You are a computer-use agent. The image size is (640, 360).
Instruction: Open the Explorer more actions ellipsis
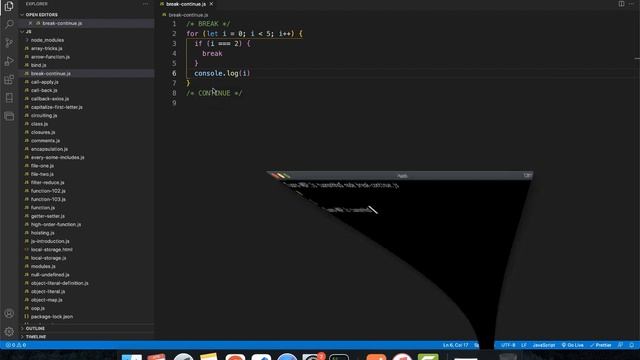tap(145, 4)
